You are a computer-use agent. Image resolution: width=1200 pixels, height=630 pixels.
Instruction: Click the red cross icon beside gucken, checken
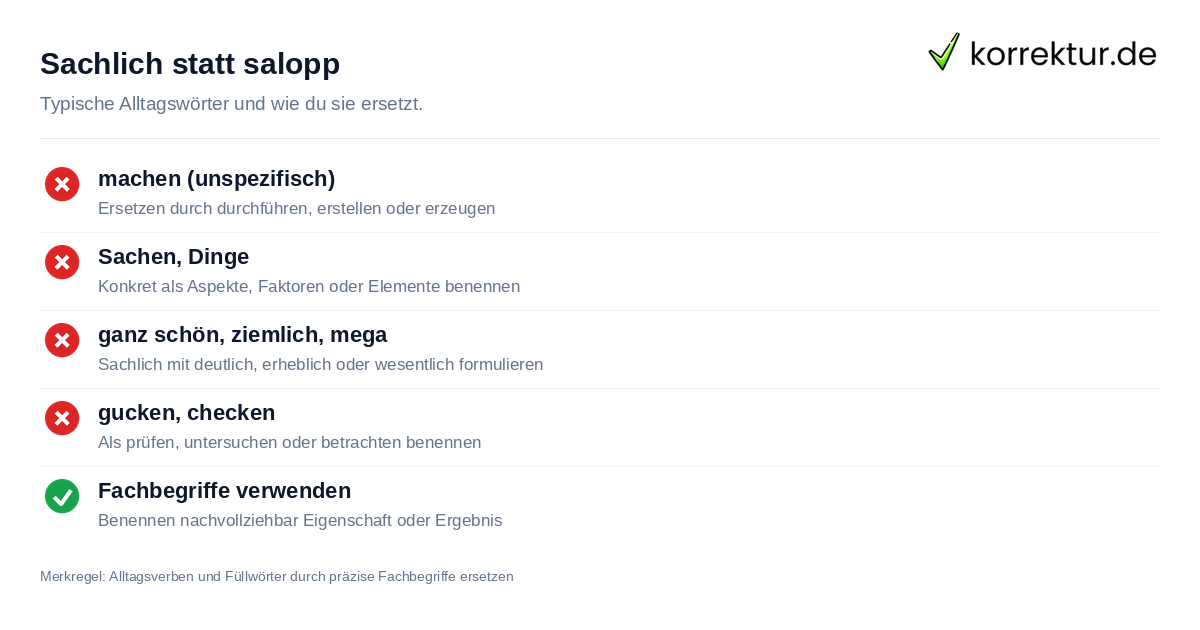pos(62,418)
